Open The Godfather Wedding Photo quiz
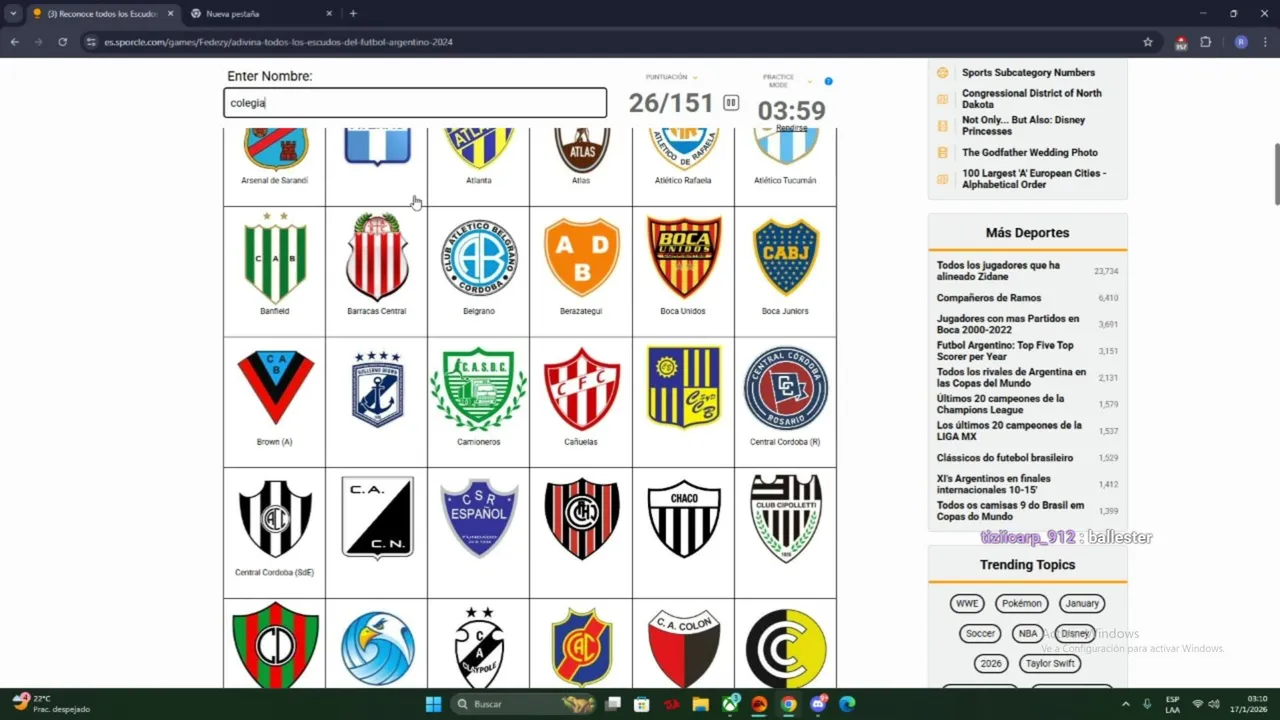This screenshot has height=720, width=1280. (x=1030, y=152)
